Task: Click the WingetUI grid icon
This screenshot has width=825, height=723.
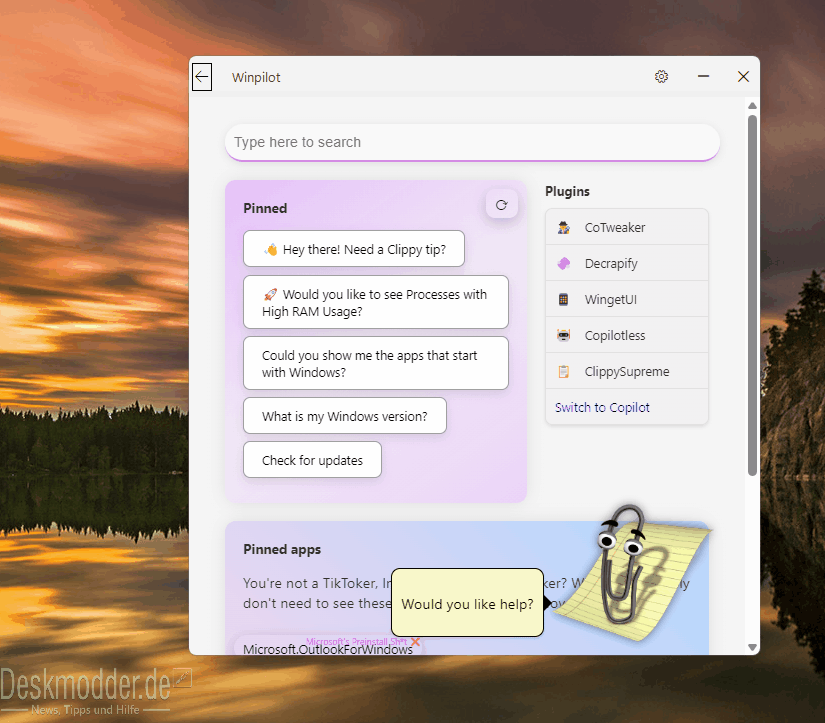Action: pyautogui.click(x=564, y=299)
